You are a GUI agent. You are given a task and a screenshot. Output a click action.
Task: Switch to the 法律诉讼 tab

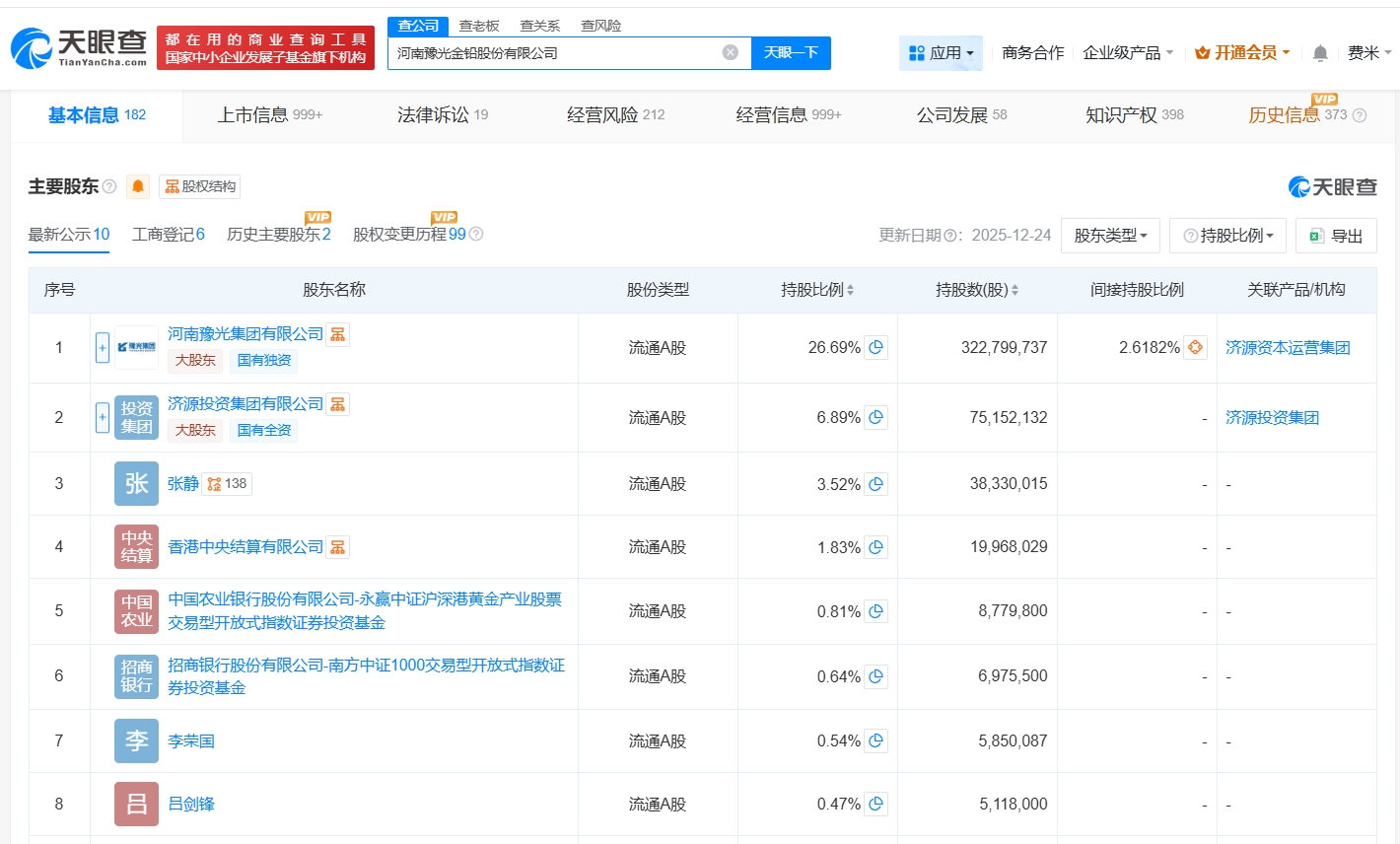(x=442, y=115)
